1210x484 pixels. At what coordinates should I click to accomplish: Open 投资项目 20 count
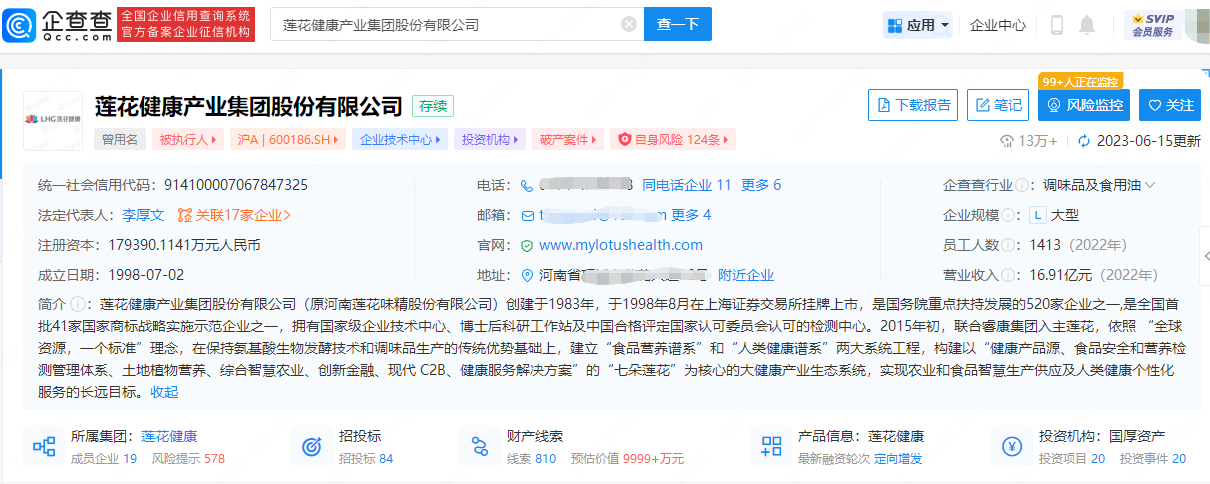1072,459
